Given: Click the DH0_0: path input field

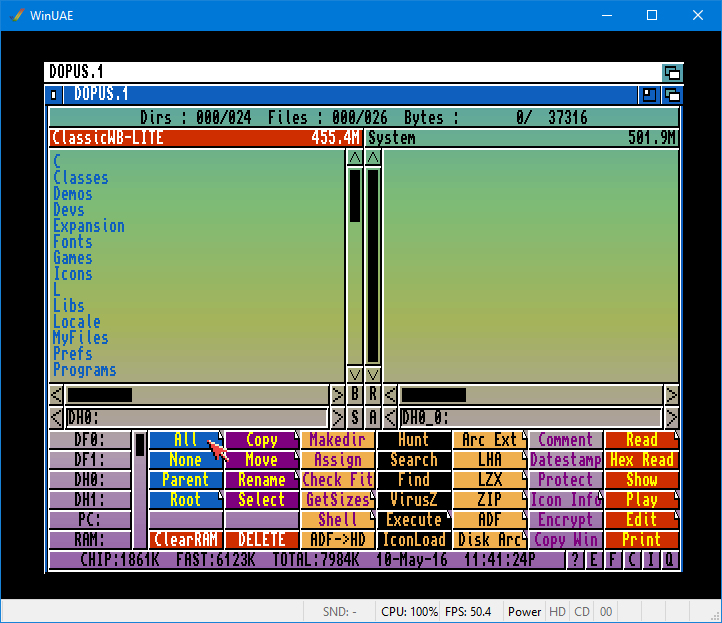Looking at the screenshot, I should [530, 418].
